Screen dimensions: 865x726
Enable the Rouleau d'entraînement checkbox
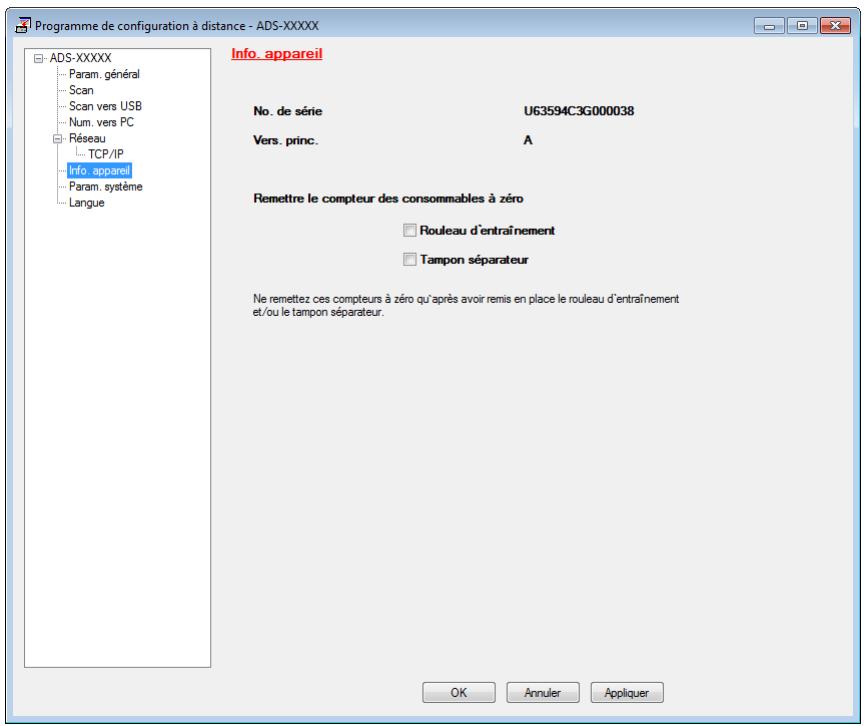[x=409, y=230]
